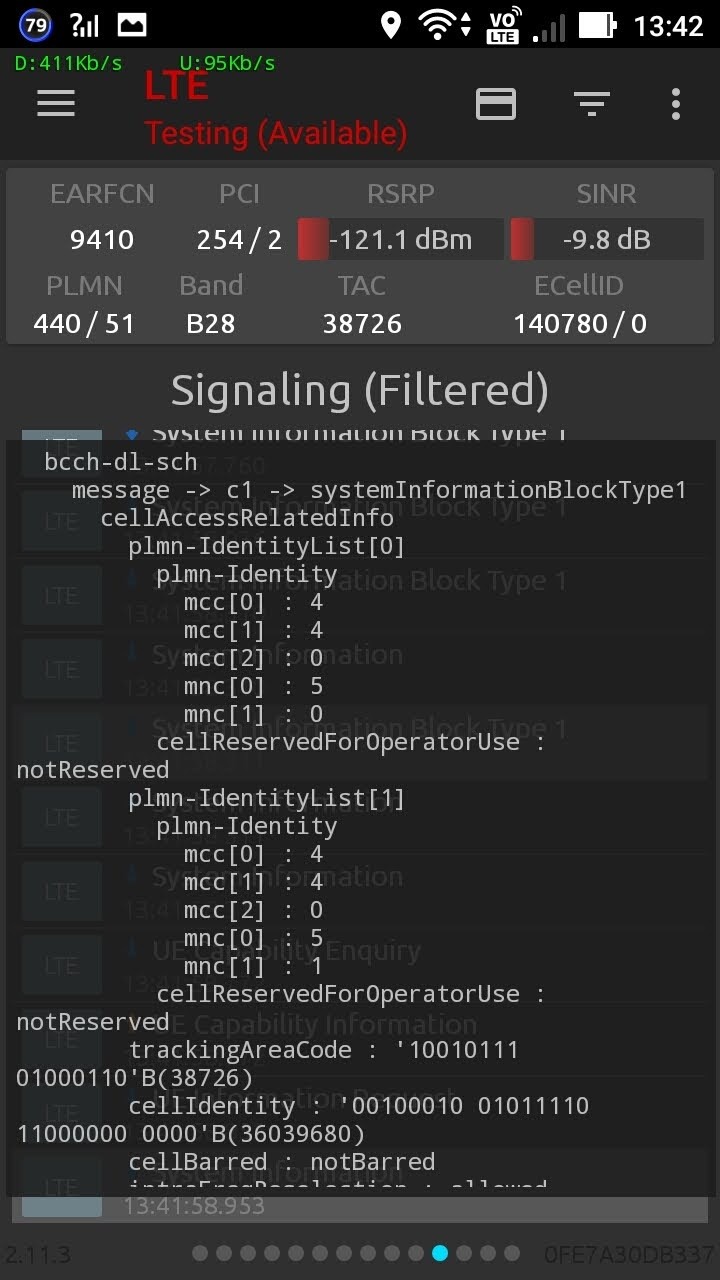The image size is (720, 1280).
Task: Click the red RSRP level bar
Action: coord(313,240)
